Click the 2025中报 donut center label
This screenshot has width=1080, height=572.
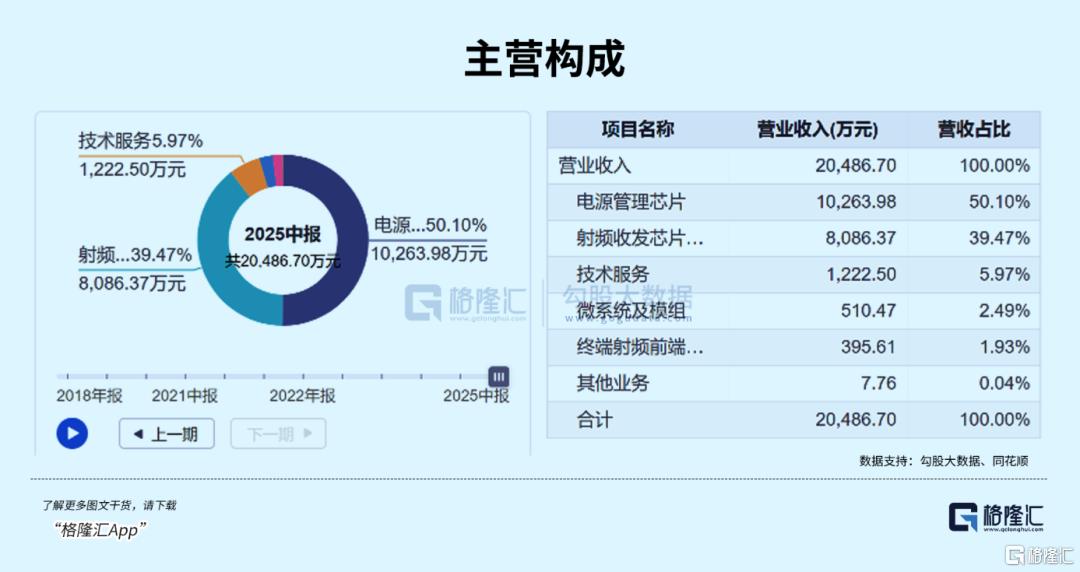pyautogui.click(x=283, y=235)
